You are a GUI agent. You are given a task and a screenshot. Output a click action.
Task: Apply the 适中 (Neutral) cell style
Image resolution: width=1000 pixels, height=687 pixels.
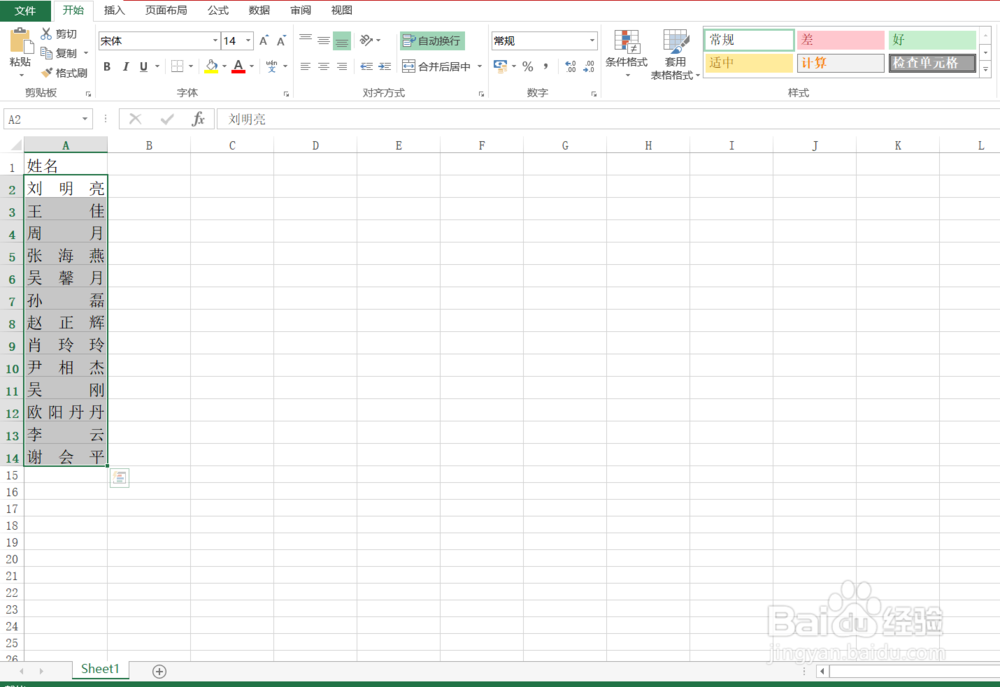click(749, 63)
